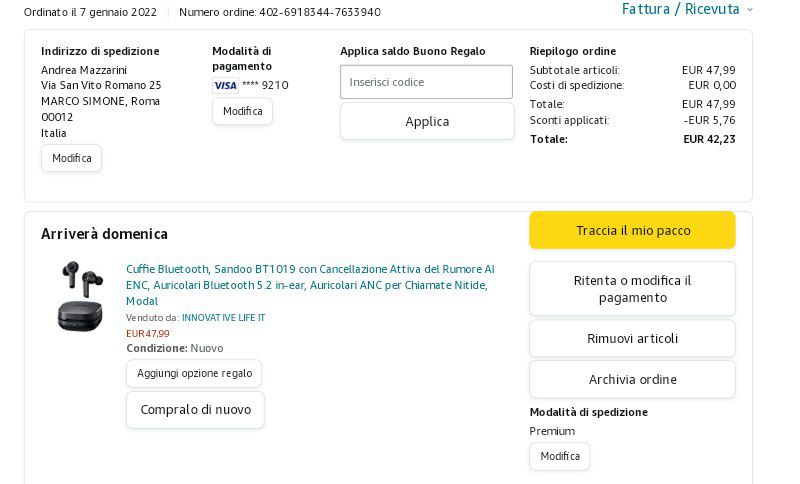Click Rimuovi articoli button
This screenshot has height=484, width=800.
[x=632, y=338]
